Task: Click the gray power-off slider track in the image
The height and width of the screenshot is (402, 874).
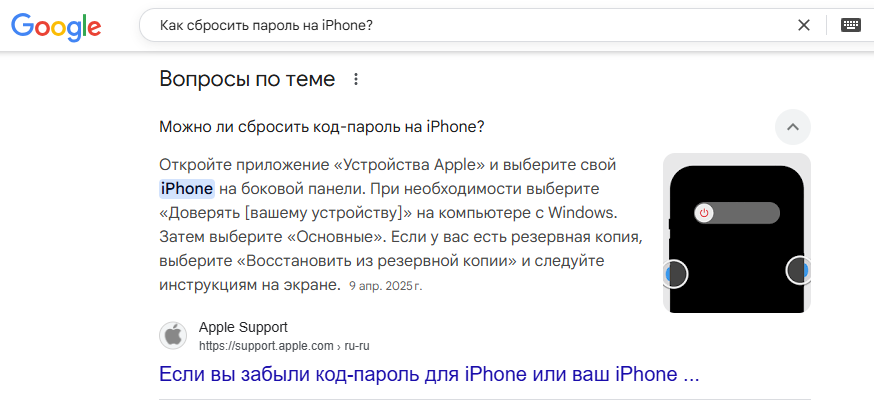Action: [737, 213]
